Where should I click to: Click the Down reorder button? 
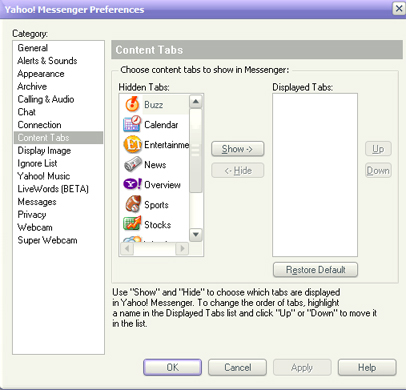click(378, 171)
